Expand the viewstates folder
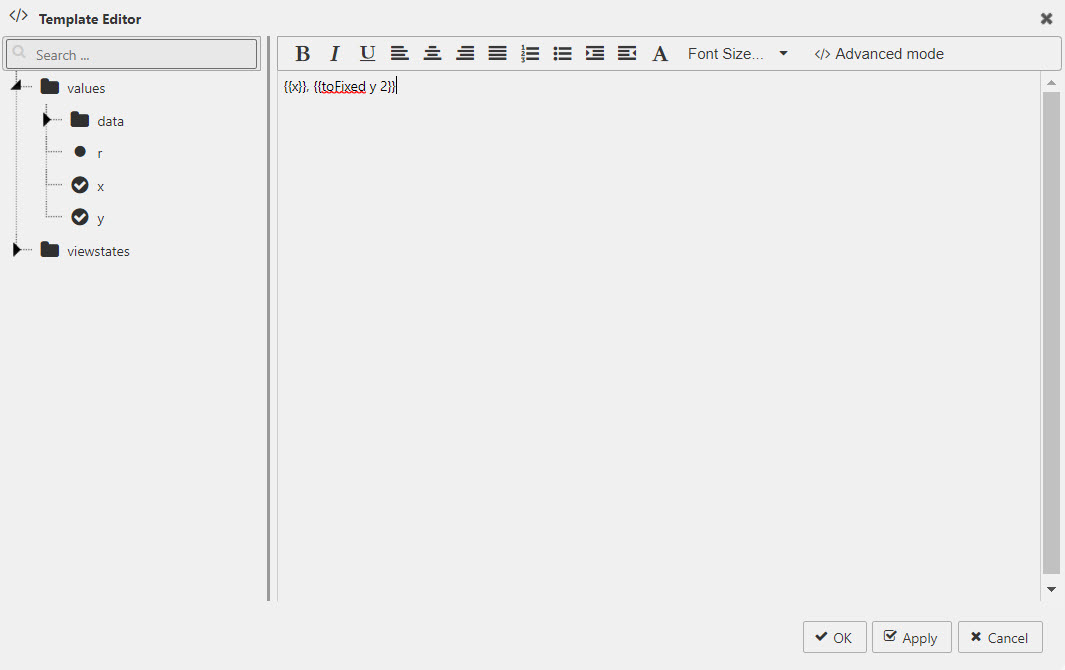 pos(18,250)
